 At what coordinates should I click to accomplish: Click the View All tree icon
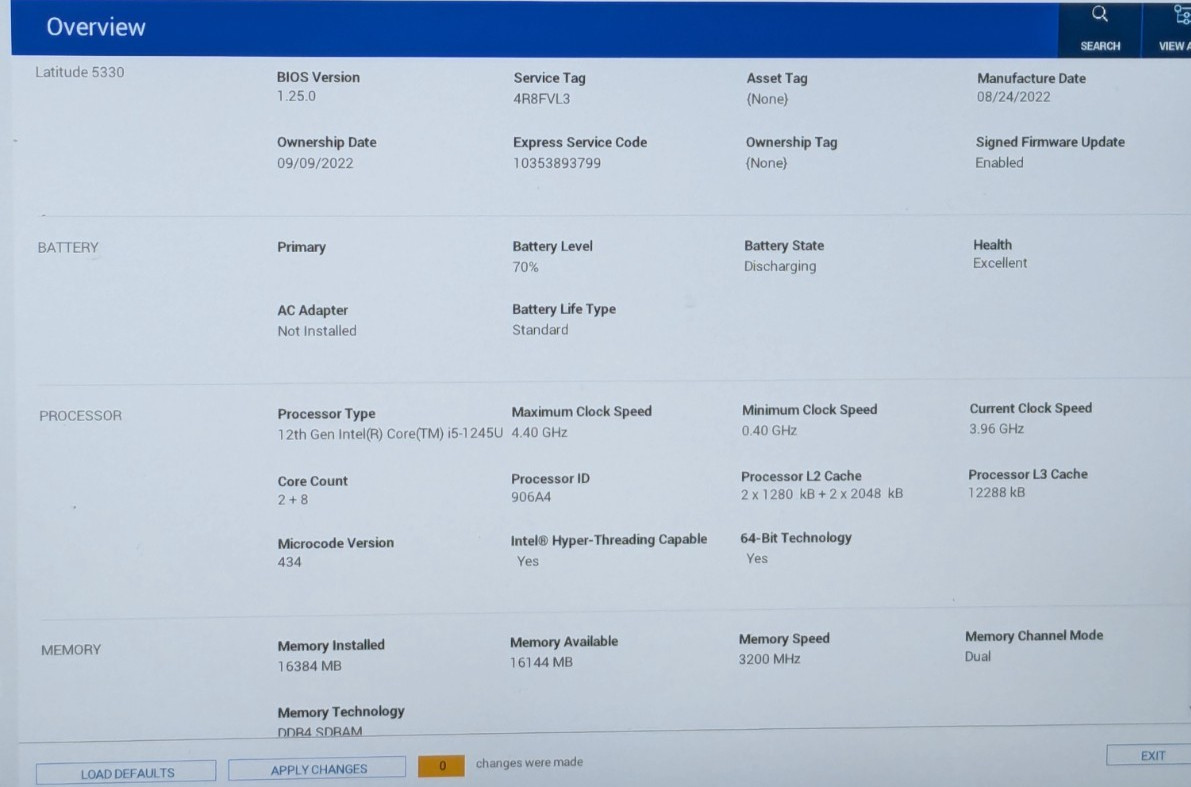[x=1182, y=14]
